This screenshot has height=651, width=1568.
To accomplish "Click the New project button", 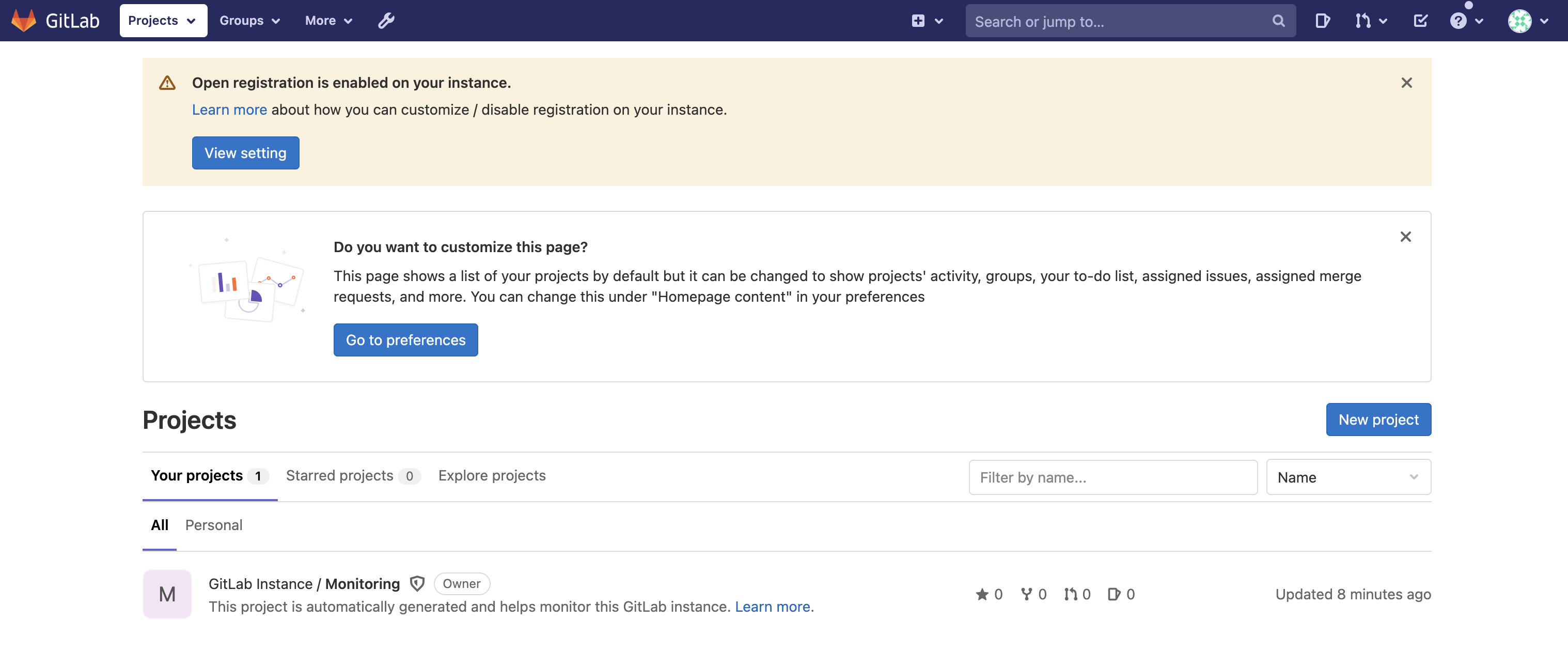I will pos(1377,420).
